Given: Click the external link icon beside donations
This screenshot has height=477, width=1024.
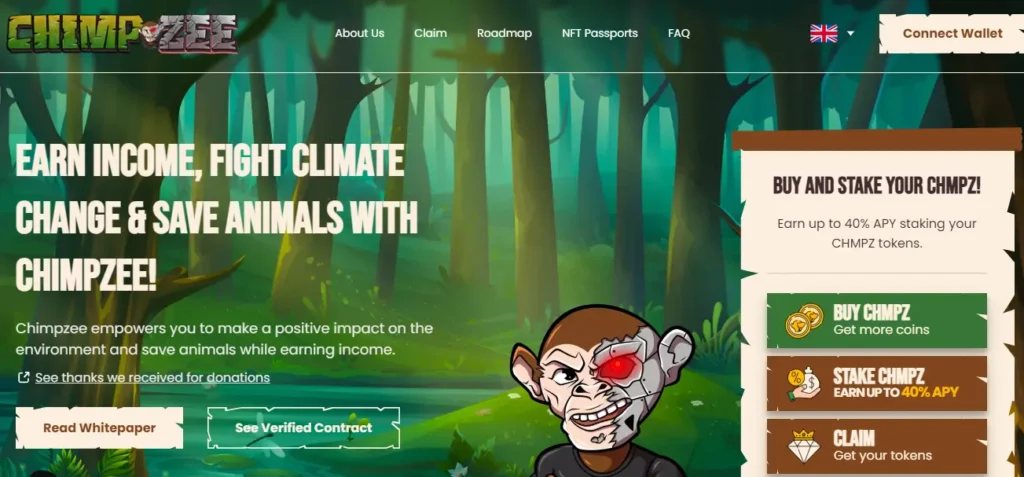Looking at the screenshot, I should 24,377.
